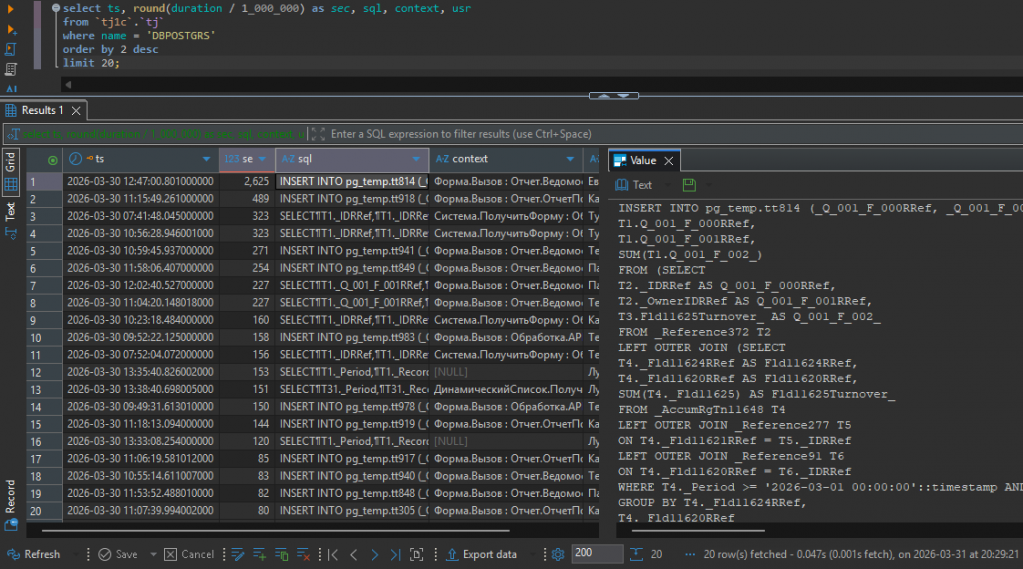The image size is (1023, 569).
Task: Click the Export data button
Action: (x=482, y=554)
